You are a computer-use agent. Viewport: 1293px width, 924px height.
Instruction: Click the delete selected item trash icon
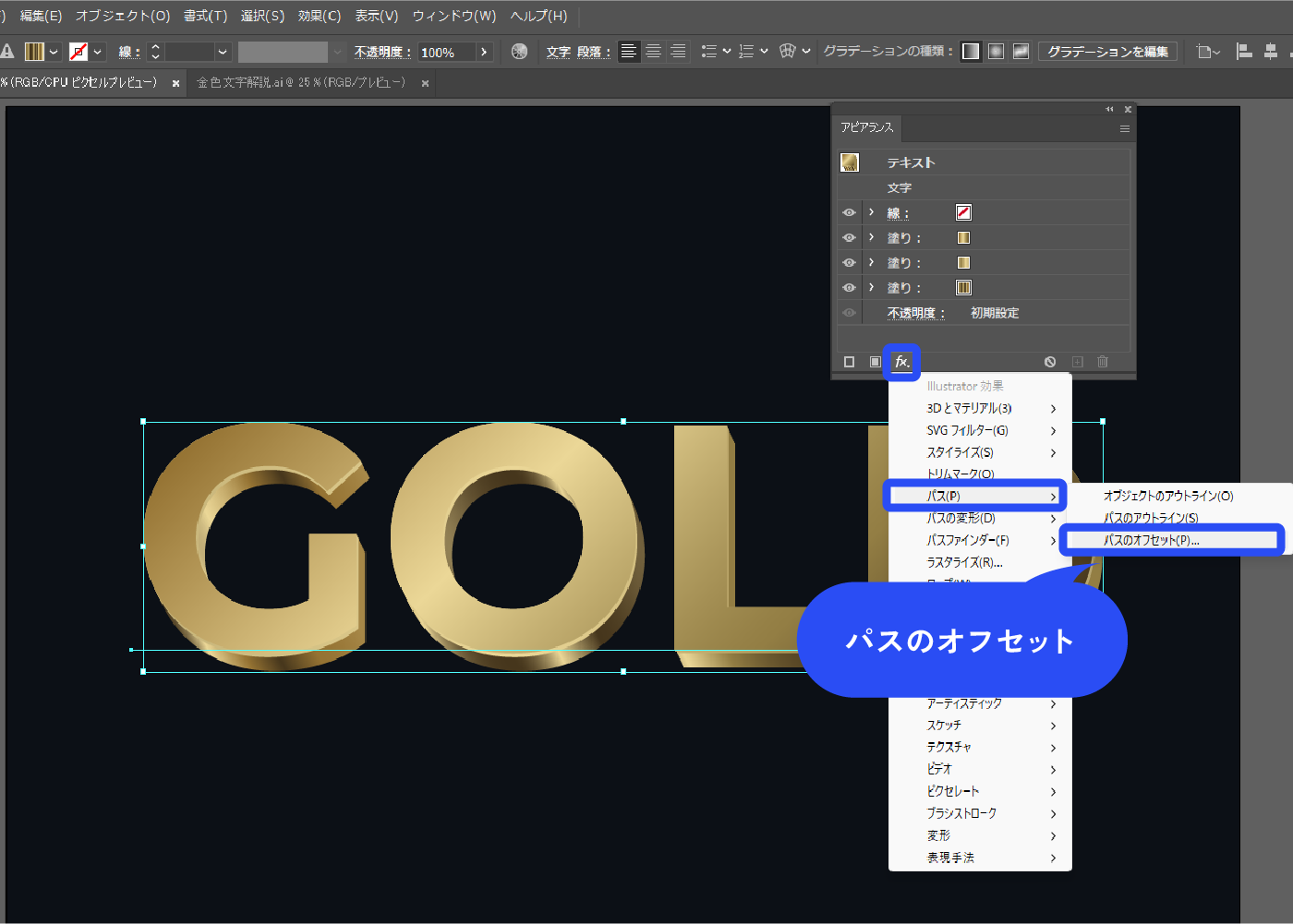(x=1102, y=362)
